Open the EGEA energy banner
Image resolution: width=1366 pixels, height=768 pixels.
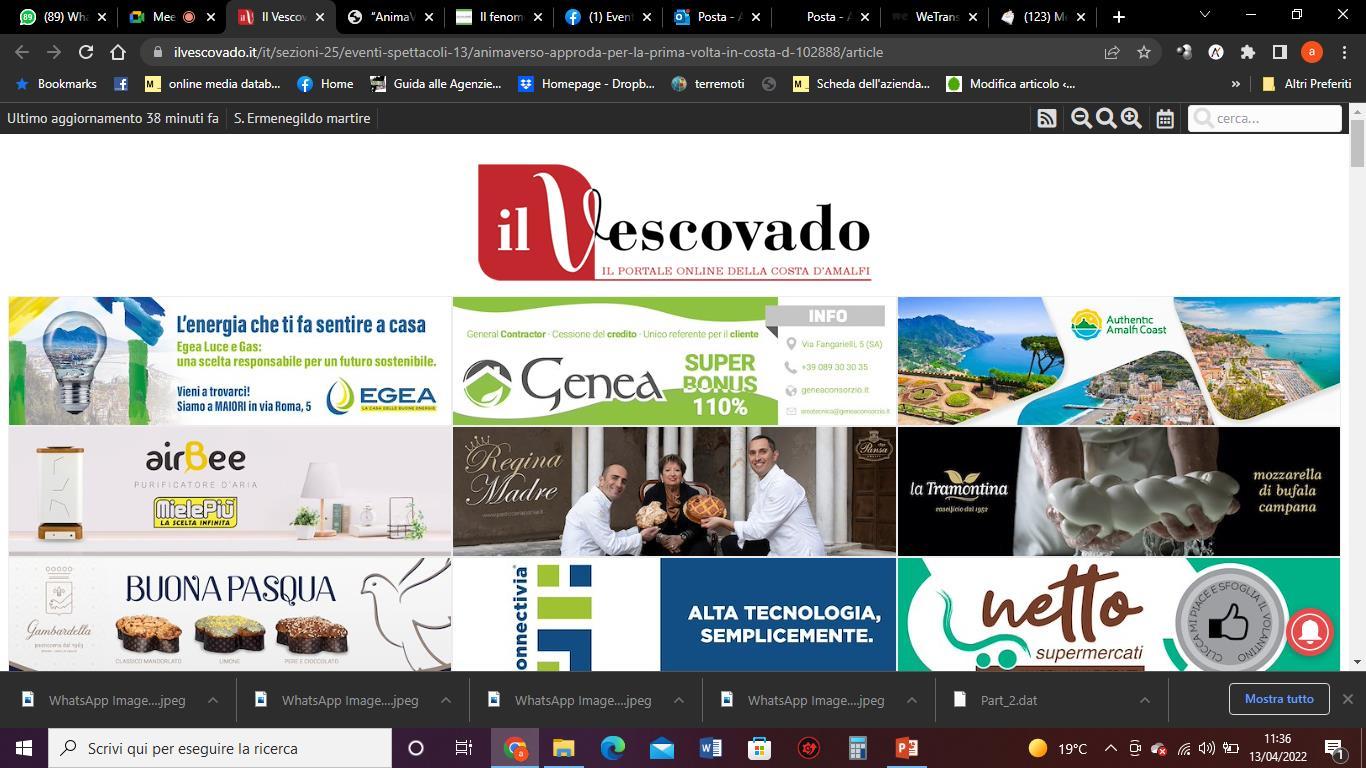coord(230,361)
